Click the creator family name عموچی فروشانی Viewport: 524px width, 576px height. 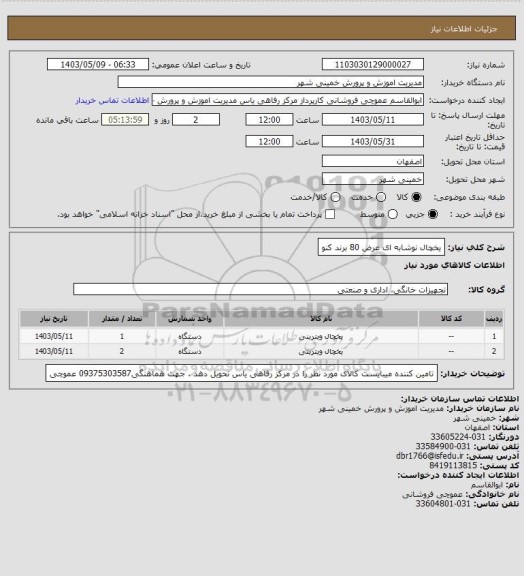pyautogui.click(x=434, y=494)
